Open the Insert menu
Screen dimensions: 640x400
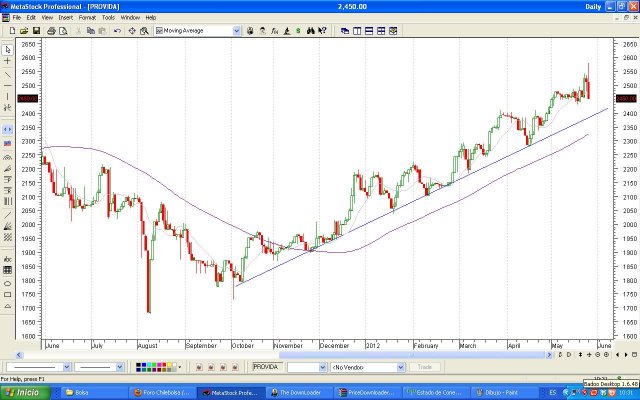coord(65,17)
